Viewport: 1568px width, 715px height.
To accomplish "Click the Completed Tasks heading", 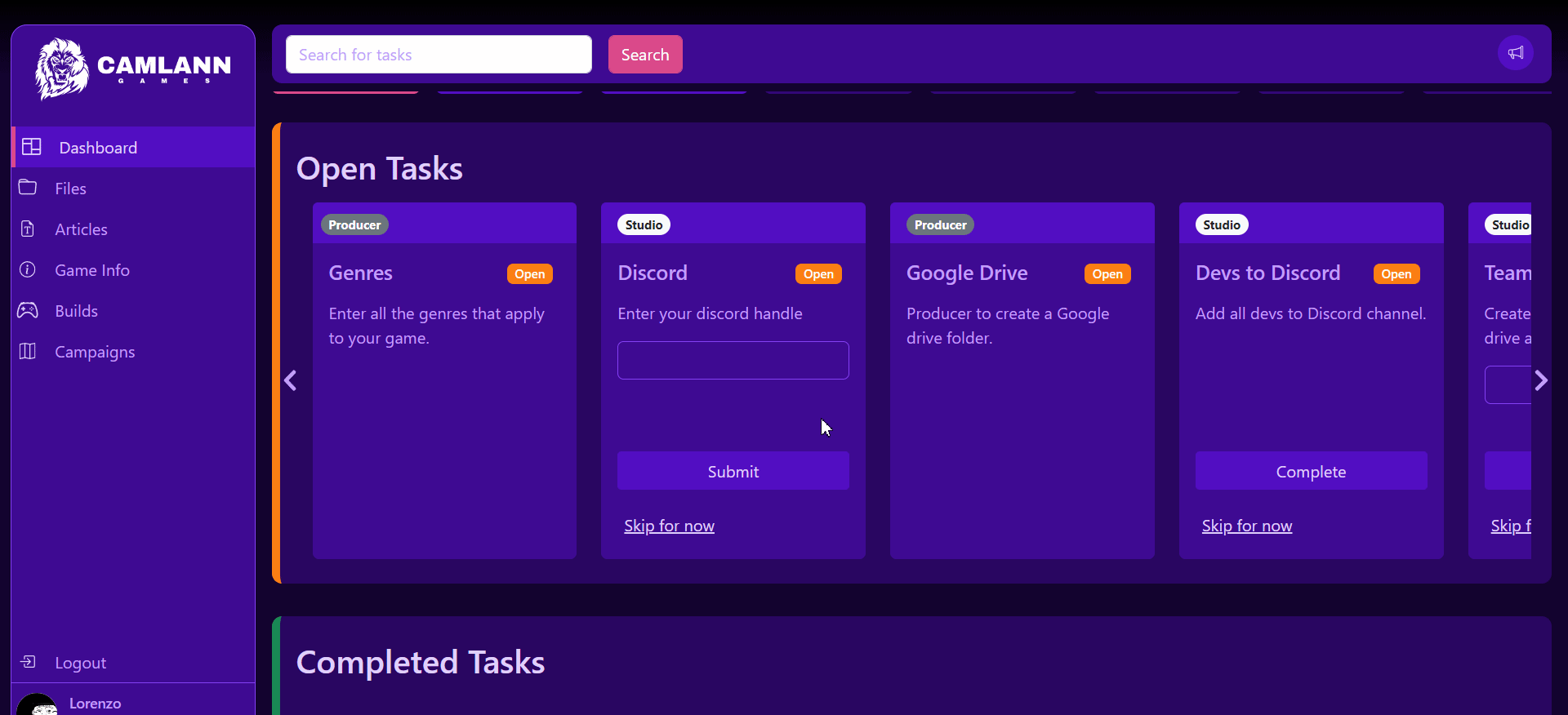I will (420, 662).
